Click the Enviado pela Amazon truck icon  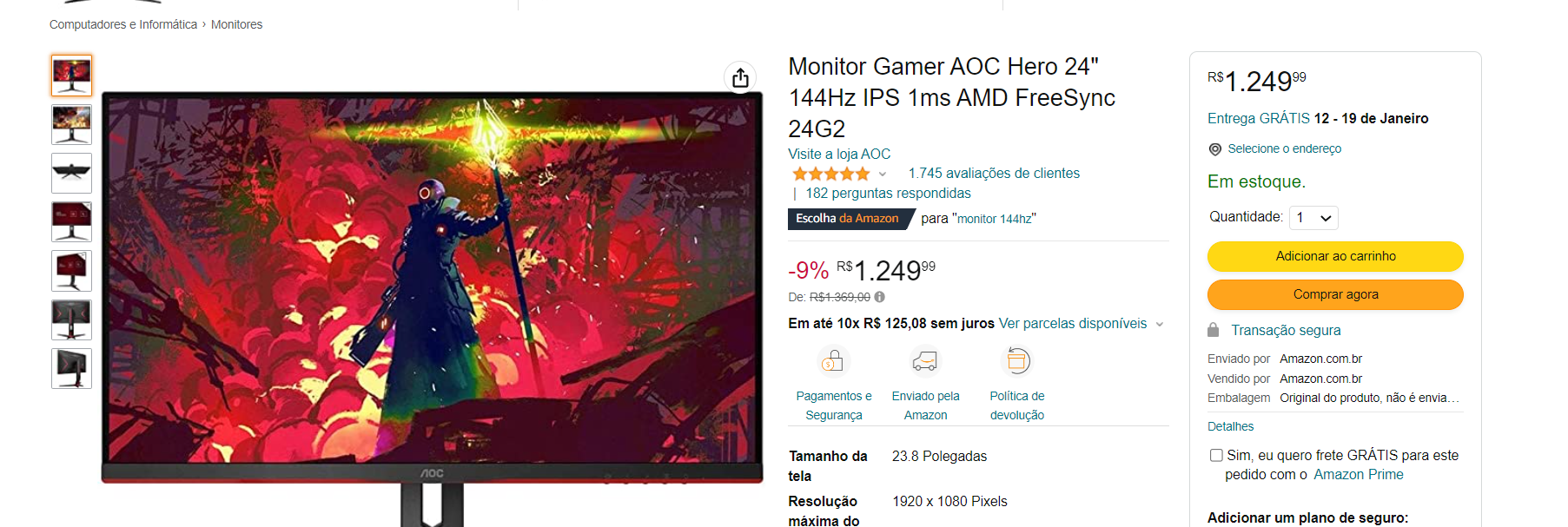tap(925, 360)
